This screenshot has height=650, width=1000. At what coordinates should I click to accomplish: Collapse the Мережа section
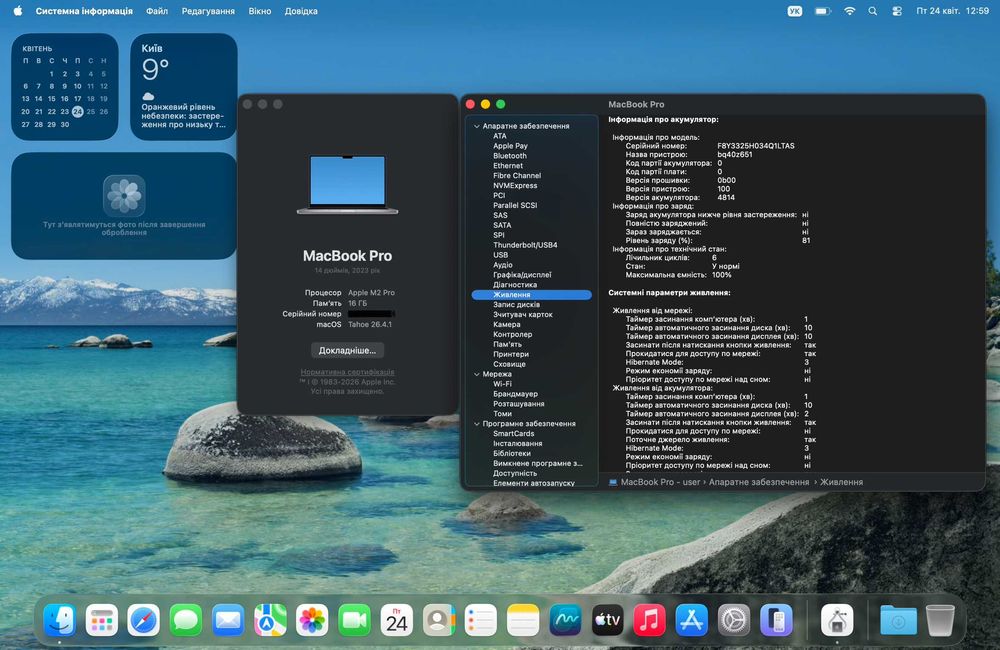point(476,374)
